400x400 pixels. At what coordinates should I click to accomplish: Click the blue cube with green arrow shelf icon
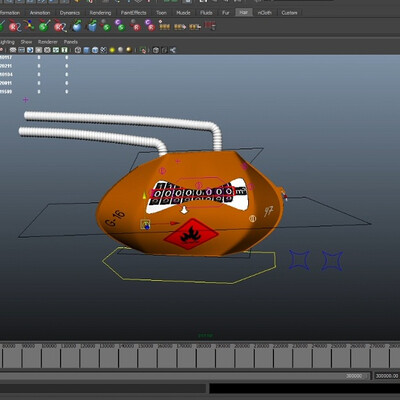92,26
